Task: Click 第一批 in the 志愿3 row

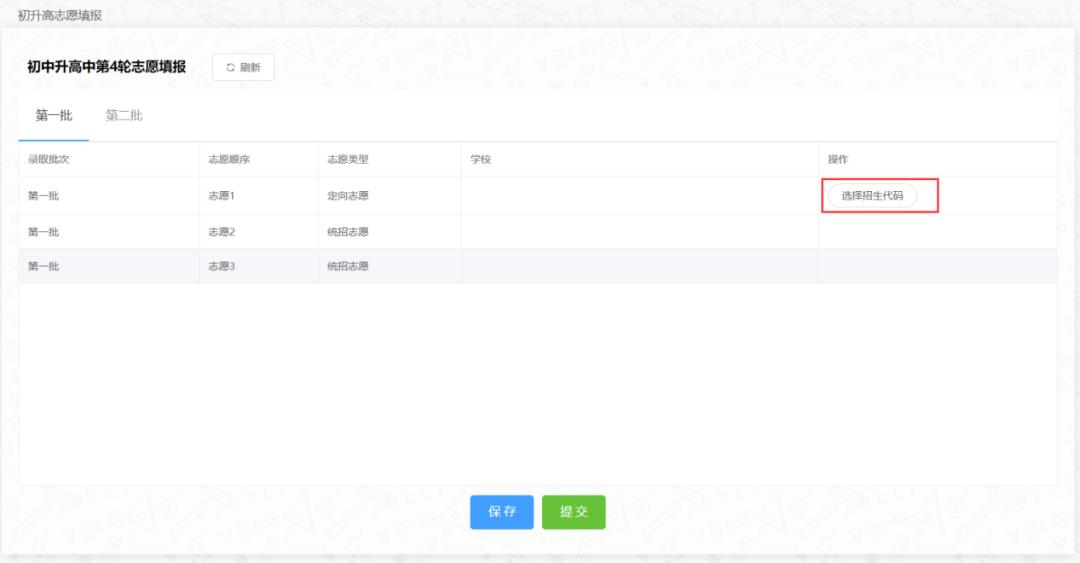Action: (43, 266)
